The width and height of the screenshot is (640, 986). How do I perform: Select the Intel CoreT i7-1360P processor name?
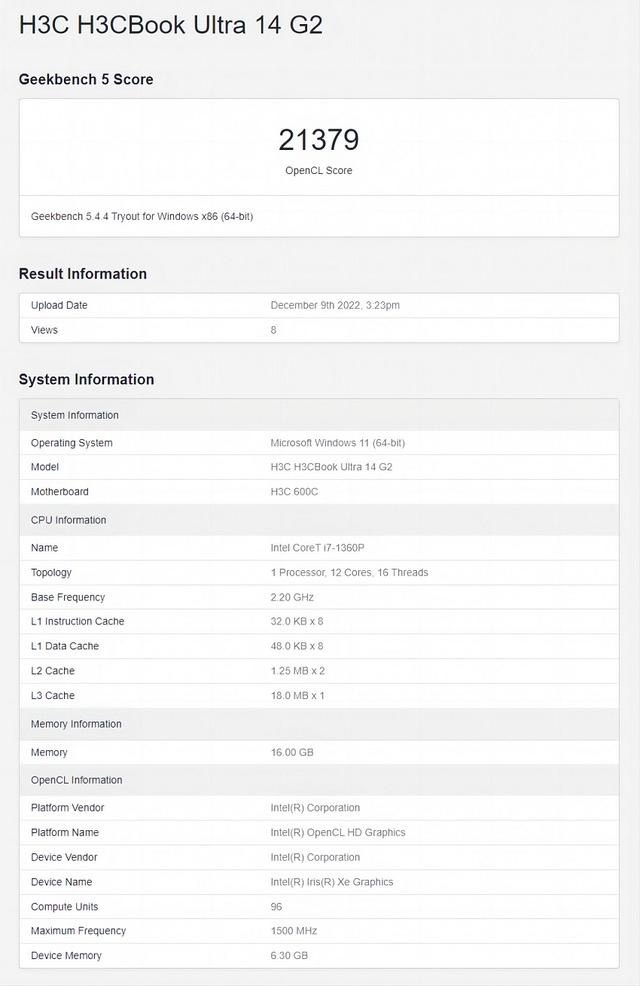coord(316,548)
